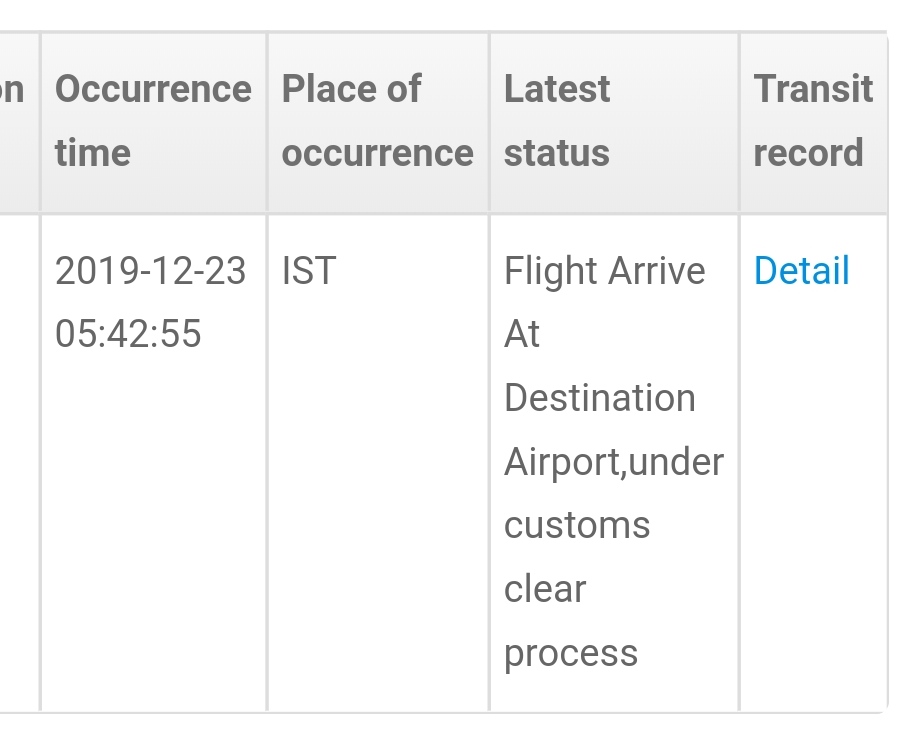Click the word 'Destination' in status
Image resolution: width=908 pixels, height=756 pixels.
pos(600,398)
